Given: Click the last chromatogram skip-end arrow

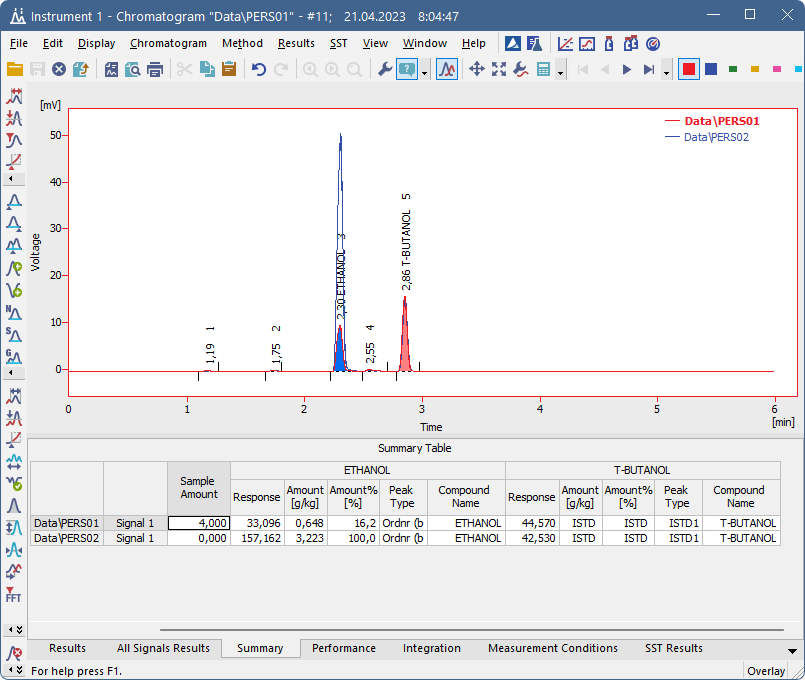Looking at the screenshot, I should (x=649, y=69).
